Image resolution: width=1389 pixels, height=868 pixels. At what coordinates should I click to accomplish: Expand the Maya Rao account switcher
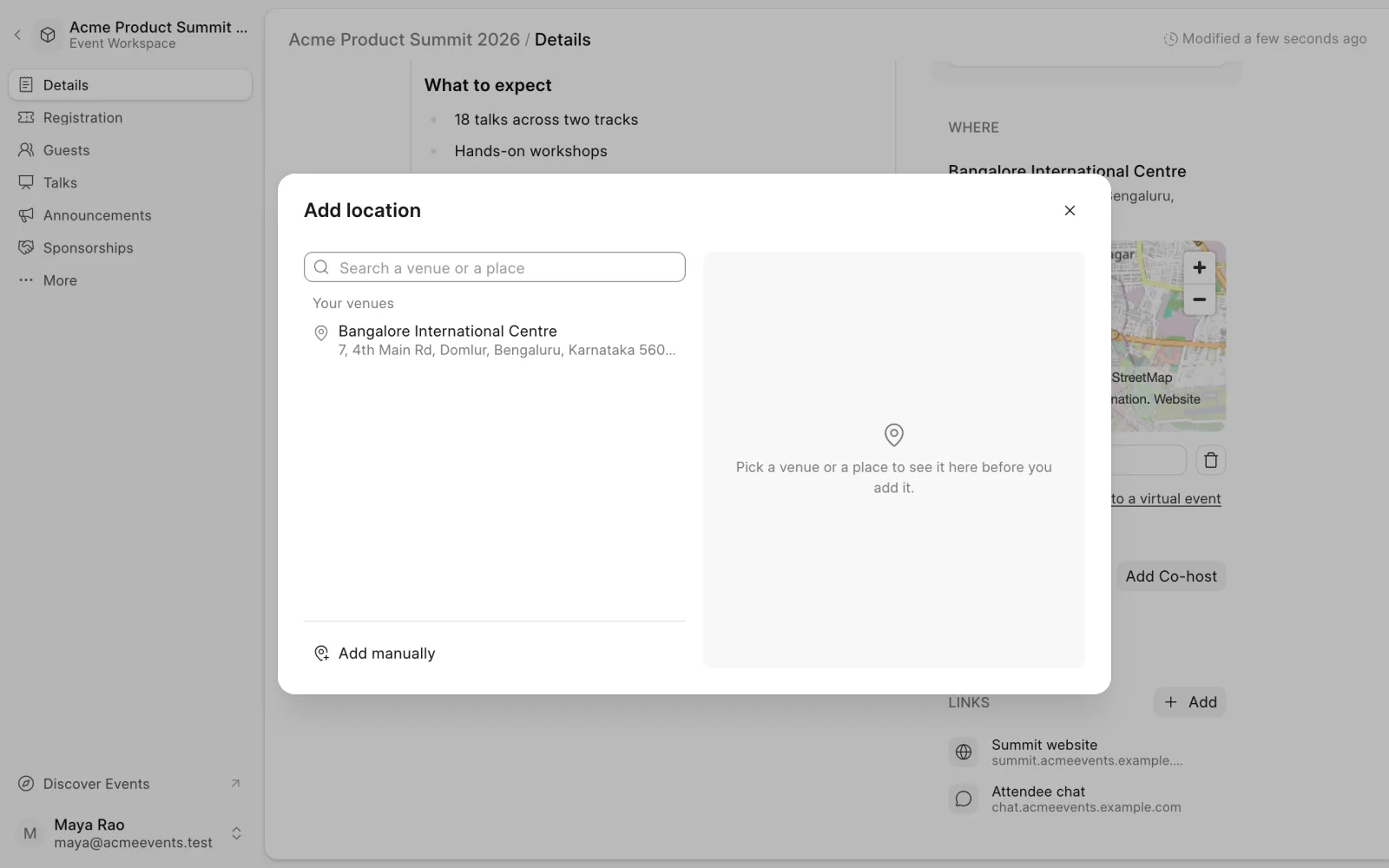236,833
